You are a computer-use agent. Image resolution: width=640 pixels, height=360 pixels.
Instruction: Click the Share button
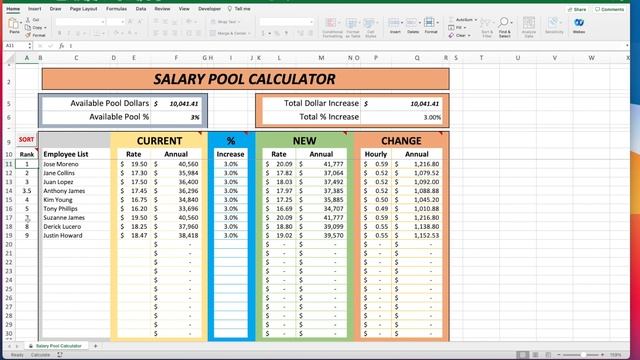[577, 9]
